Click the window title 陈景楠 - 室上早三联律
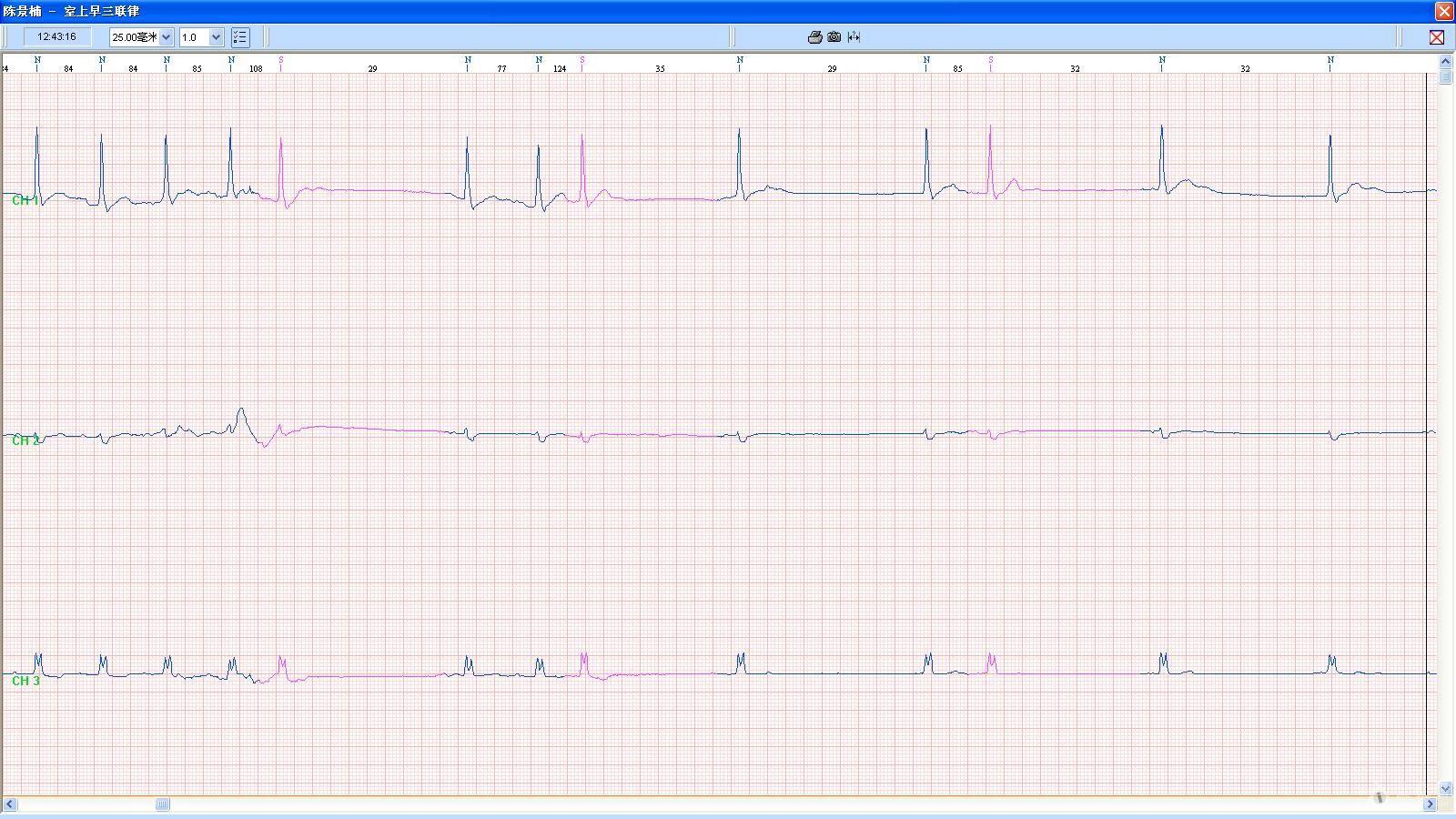The image size is (1456, 819). tap(71, 11)
